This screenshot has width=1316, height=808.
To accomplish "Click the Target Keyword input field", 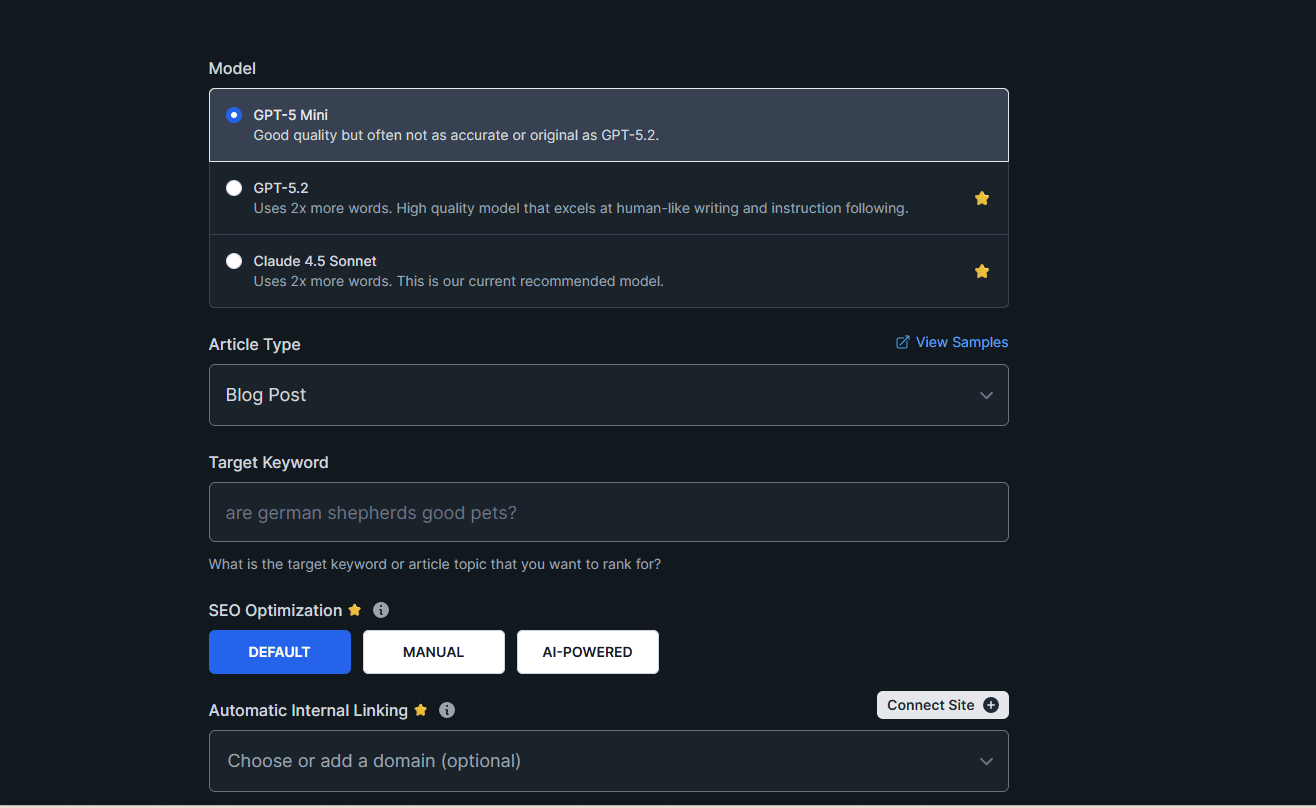I will (607, 512).
